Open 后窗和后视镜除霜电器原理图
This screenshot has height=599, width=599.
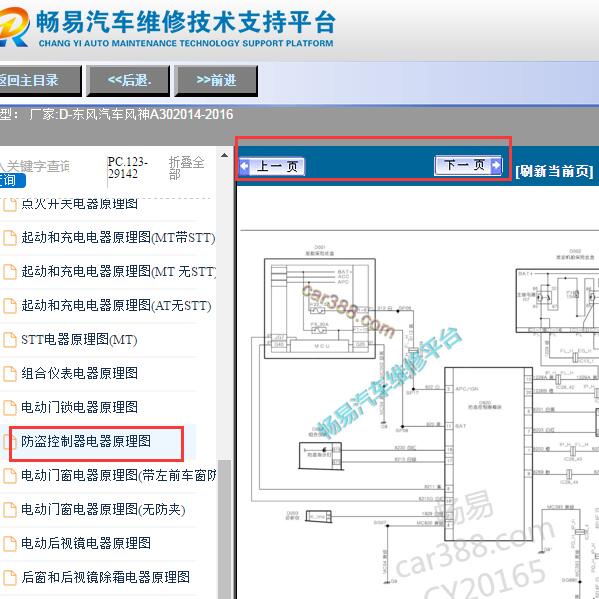105,577
